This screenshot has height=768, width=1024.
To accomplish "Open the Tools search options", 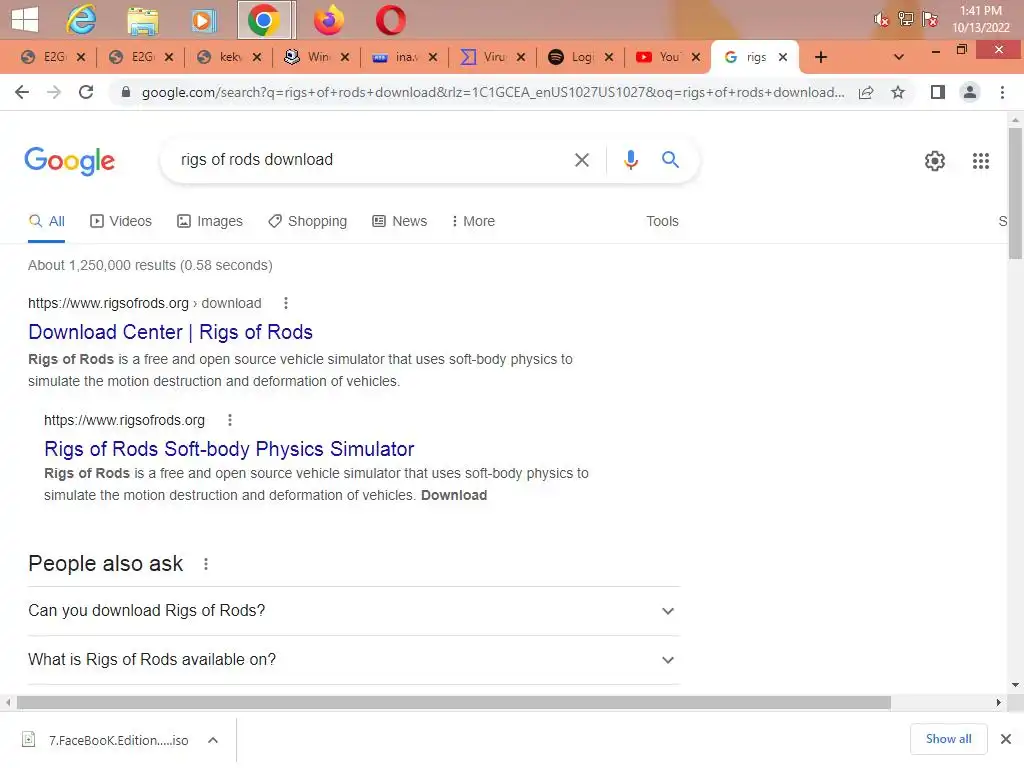I will [662, 221].
